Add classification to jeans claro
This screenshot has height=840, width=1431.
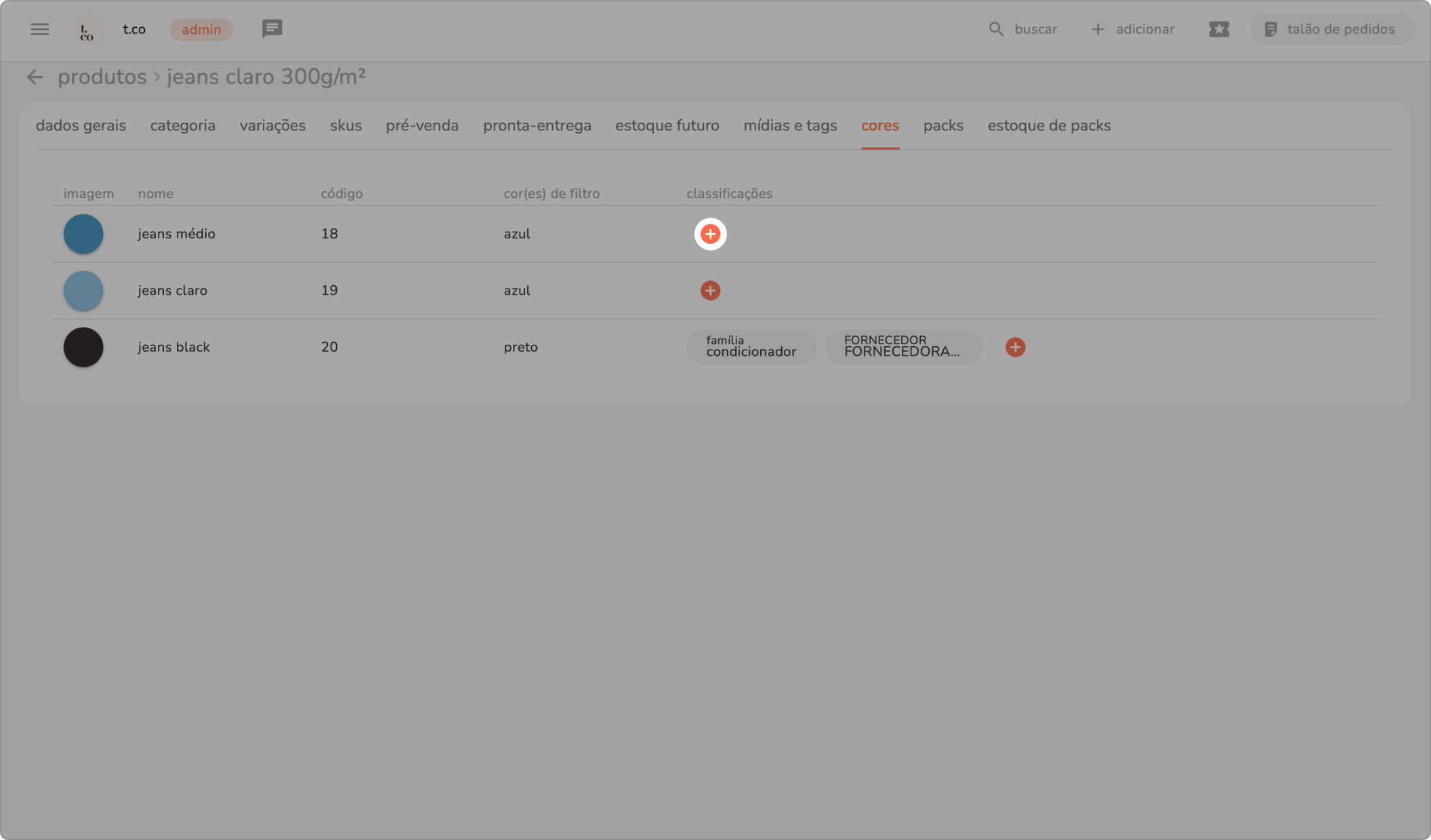tap(710, 291)
